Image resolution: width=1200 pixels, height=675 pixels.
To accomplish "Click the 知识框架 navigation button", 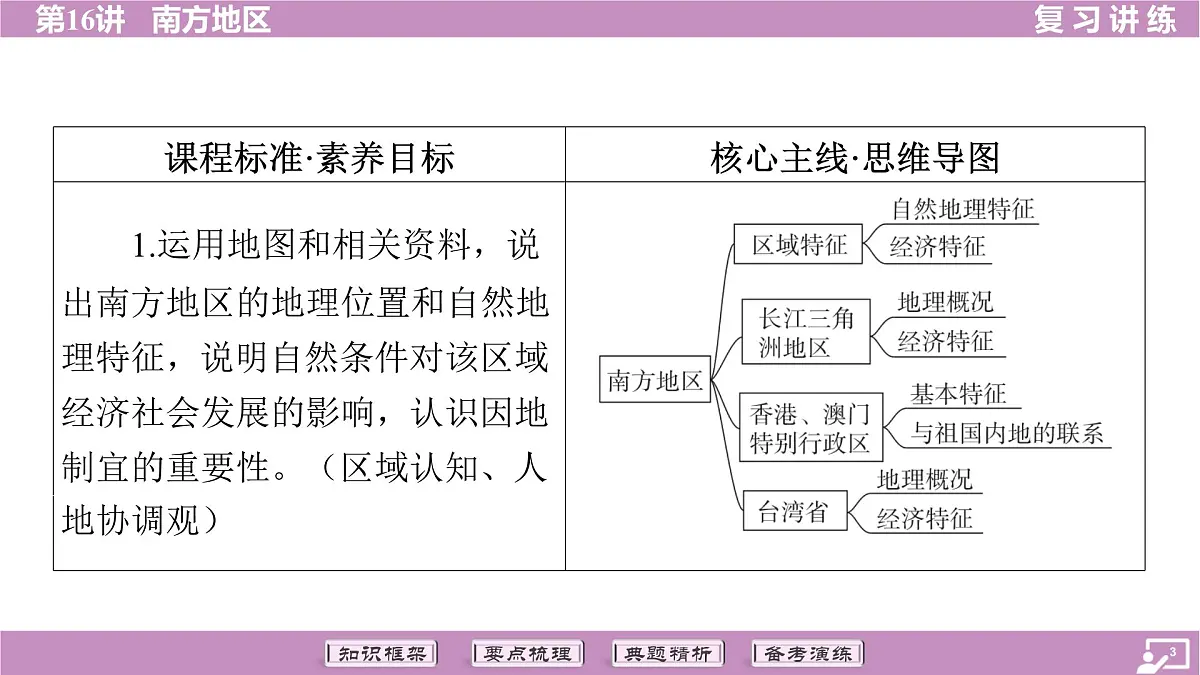I will pos(383,654).
